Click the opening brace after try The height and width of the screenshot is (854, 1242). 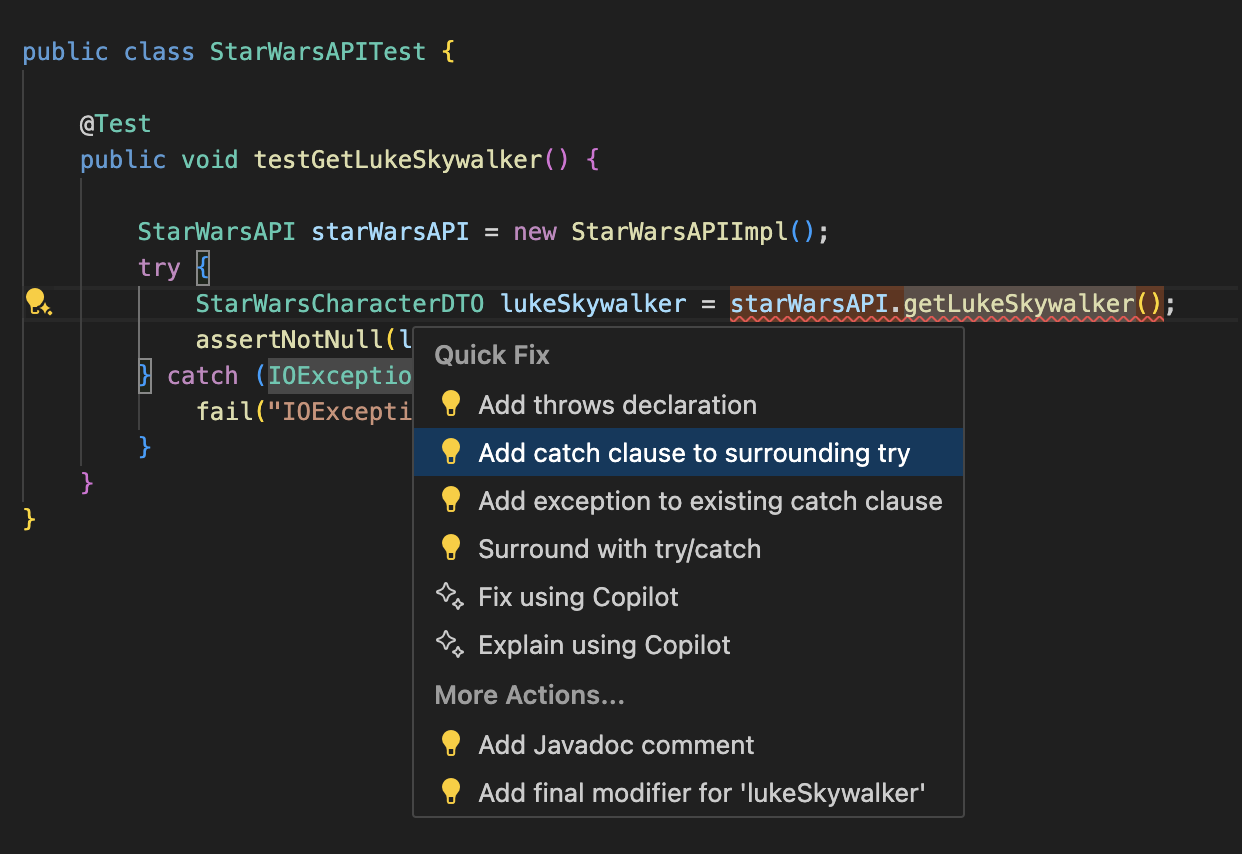(203, 268)
